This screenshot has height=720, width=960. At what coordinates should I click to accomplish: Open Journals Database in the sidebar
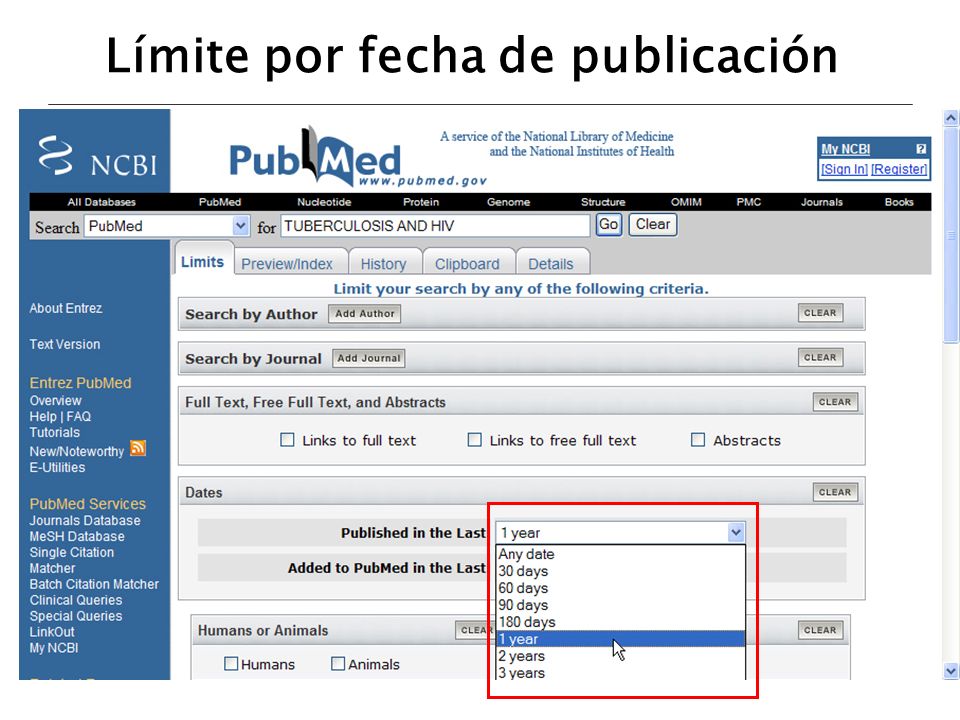85,520
